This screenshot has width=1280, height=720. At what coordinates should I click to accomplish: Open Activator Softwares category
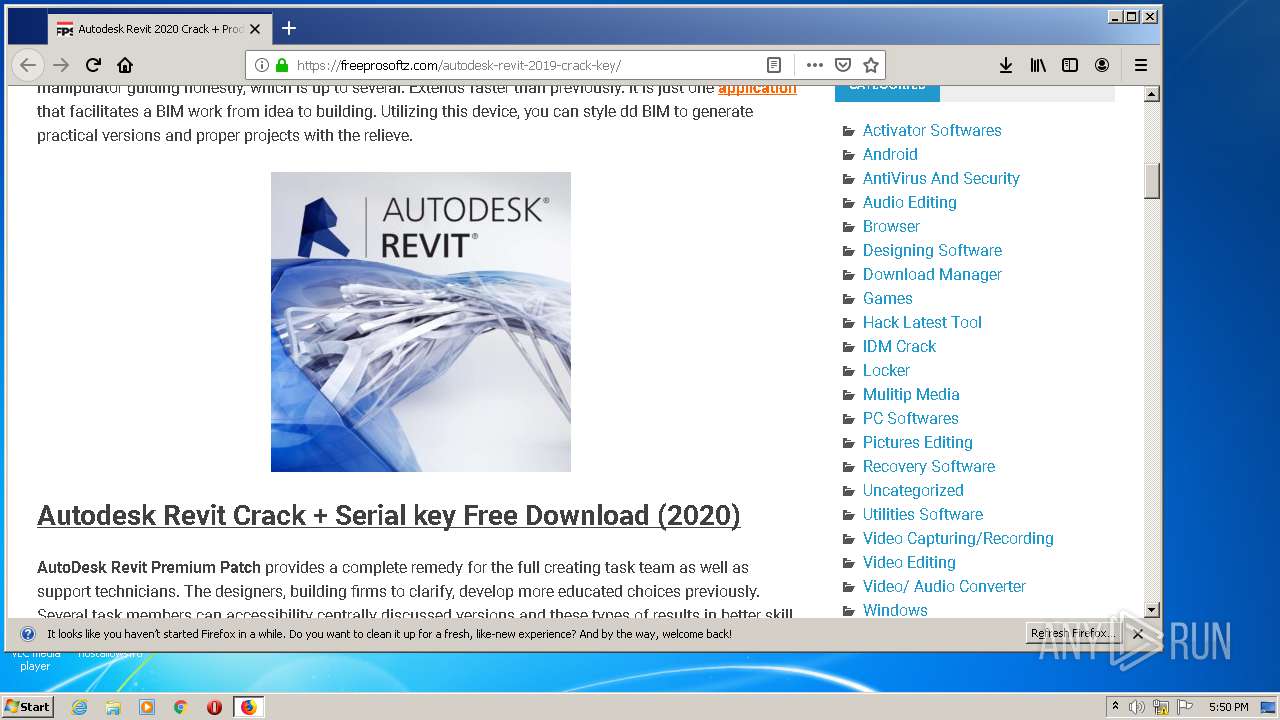pos(932,130)
